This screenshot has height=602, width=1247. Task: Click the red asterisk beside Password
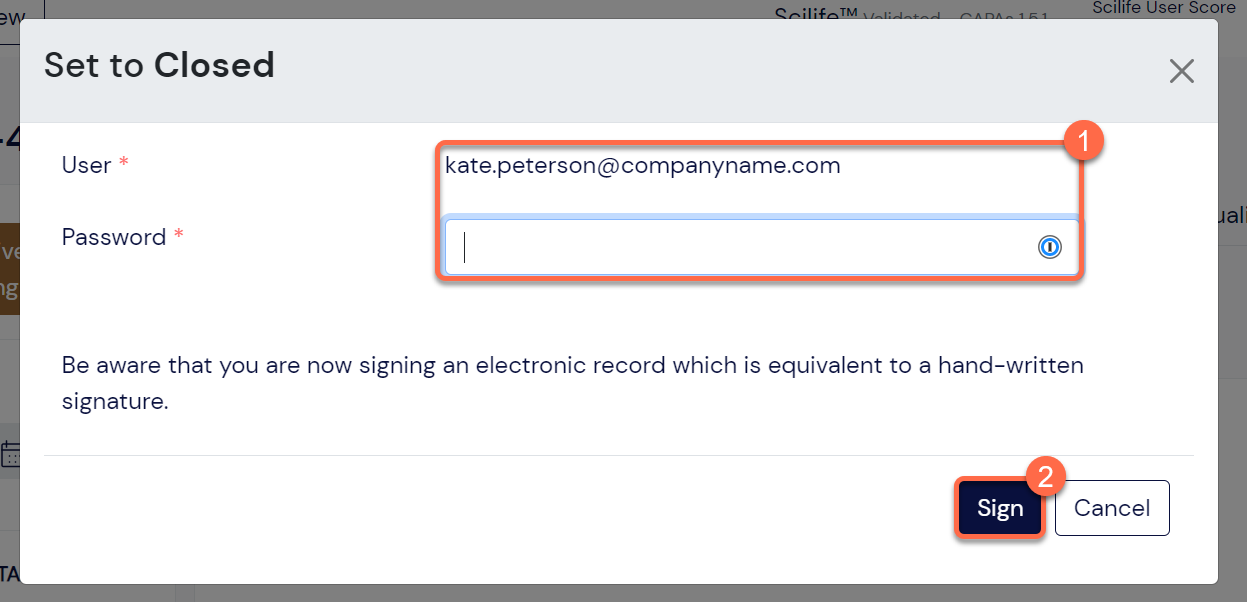click(179, 236)
